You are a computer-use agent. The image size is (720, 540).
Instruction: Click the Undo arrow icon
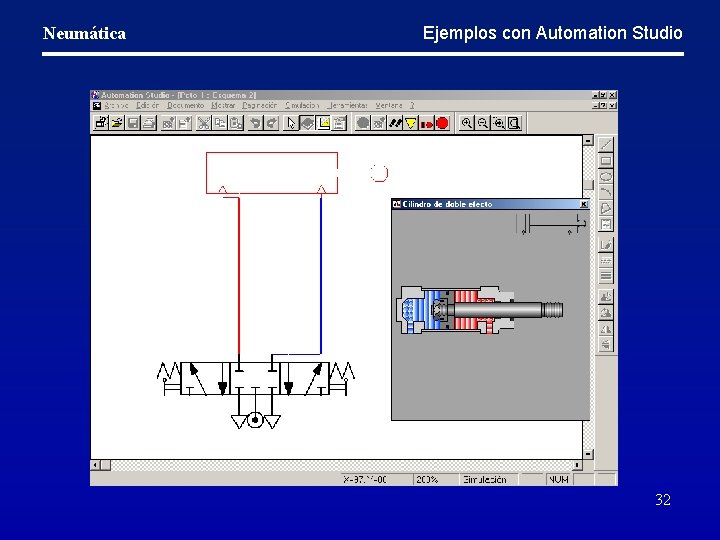[255, 123]
